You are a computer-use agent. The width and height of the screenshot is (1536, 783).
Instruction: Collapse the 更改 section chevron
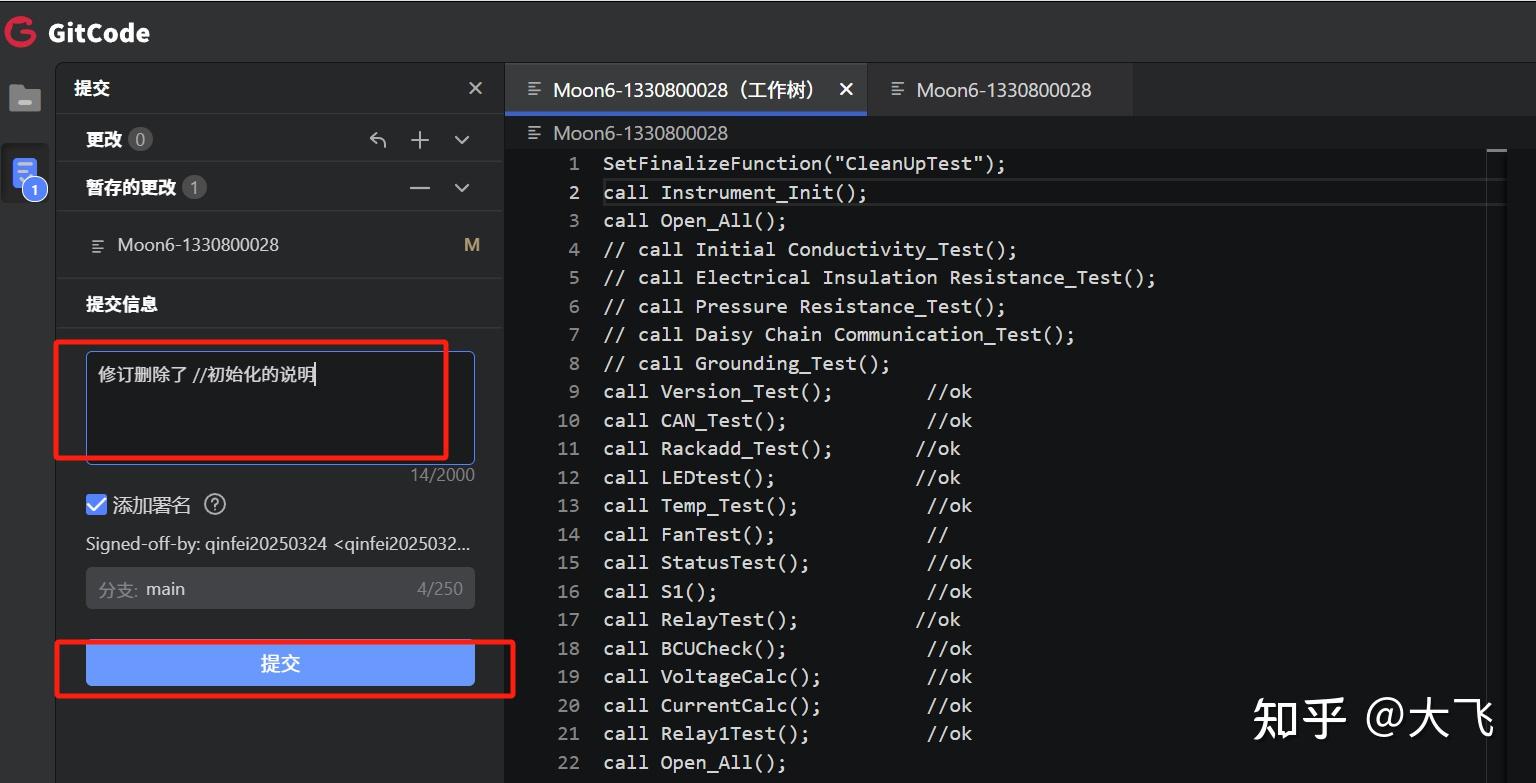(461, 139)
